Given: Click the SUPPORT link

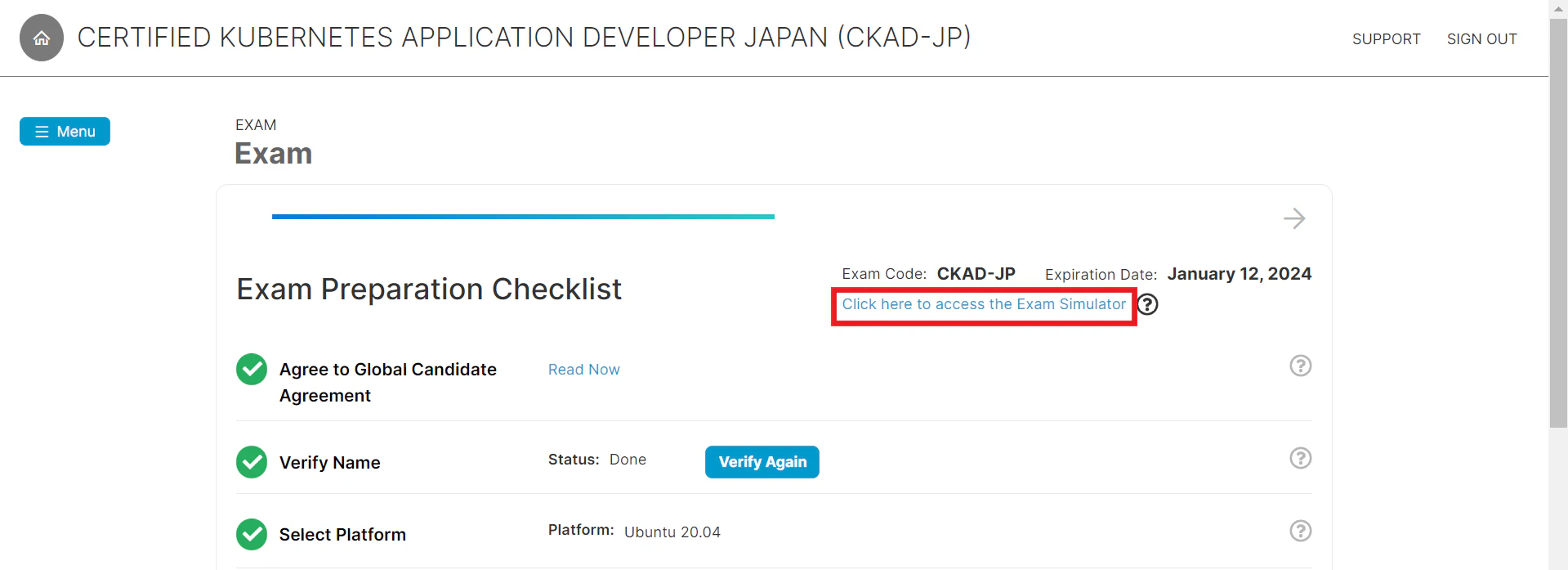Looking at the screenshot, I should point(1386,39).
